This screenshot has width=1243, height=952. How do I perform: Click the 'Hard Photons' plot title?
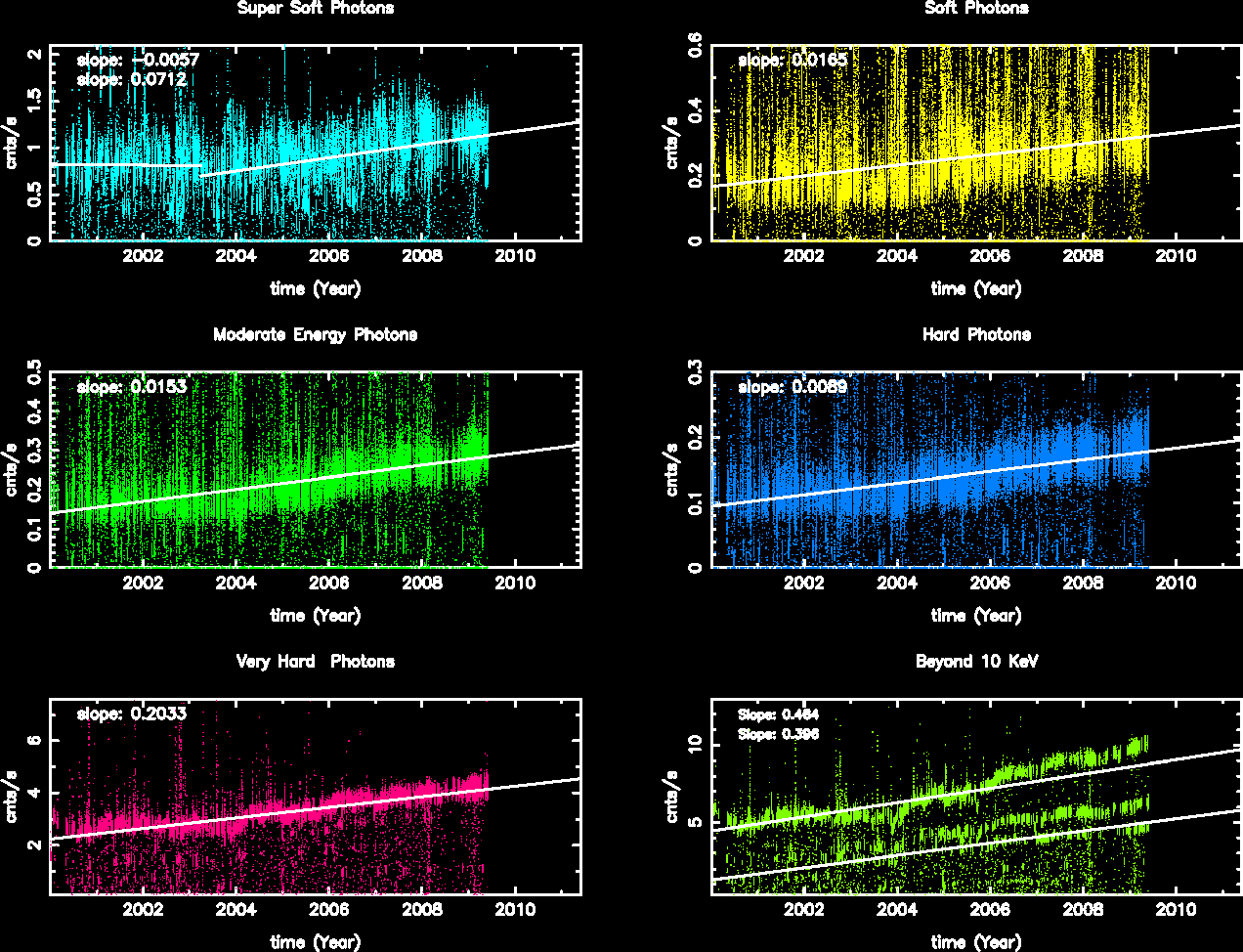(976, 335)
